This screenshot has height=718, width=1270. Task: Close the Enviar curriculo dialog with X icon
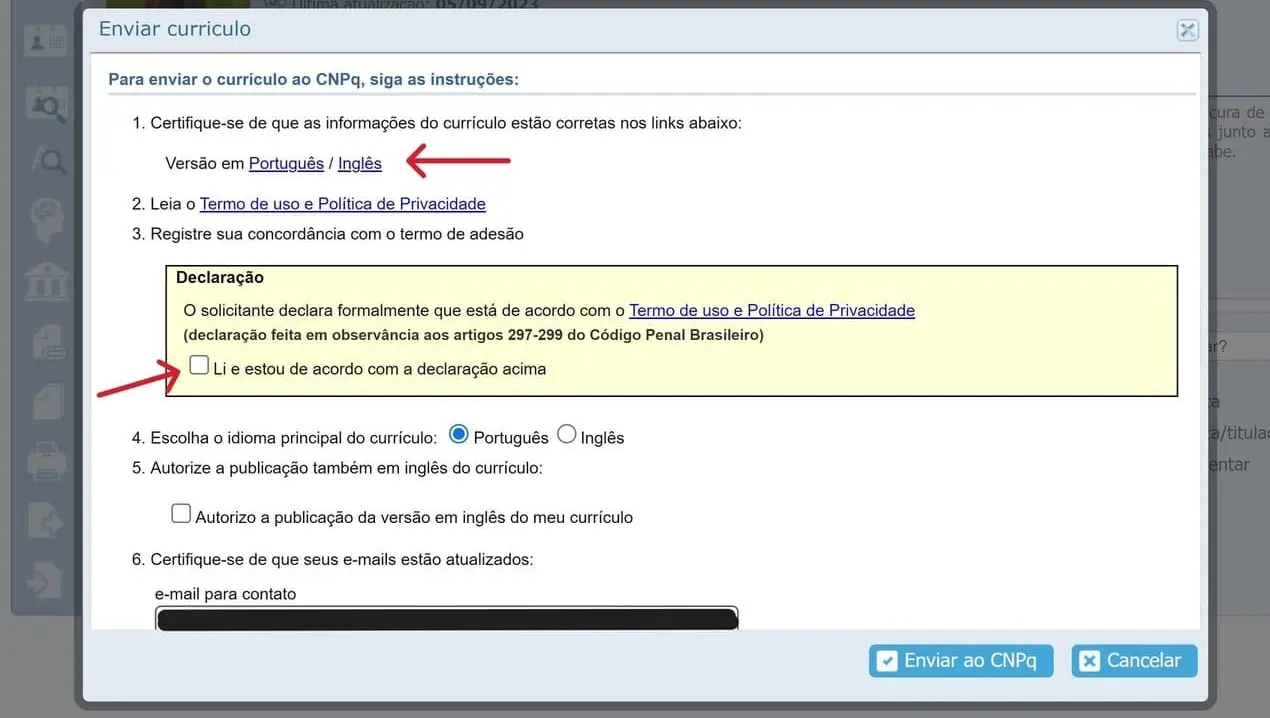pyautogui.click(x=1187, y=29)
